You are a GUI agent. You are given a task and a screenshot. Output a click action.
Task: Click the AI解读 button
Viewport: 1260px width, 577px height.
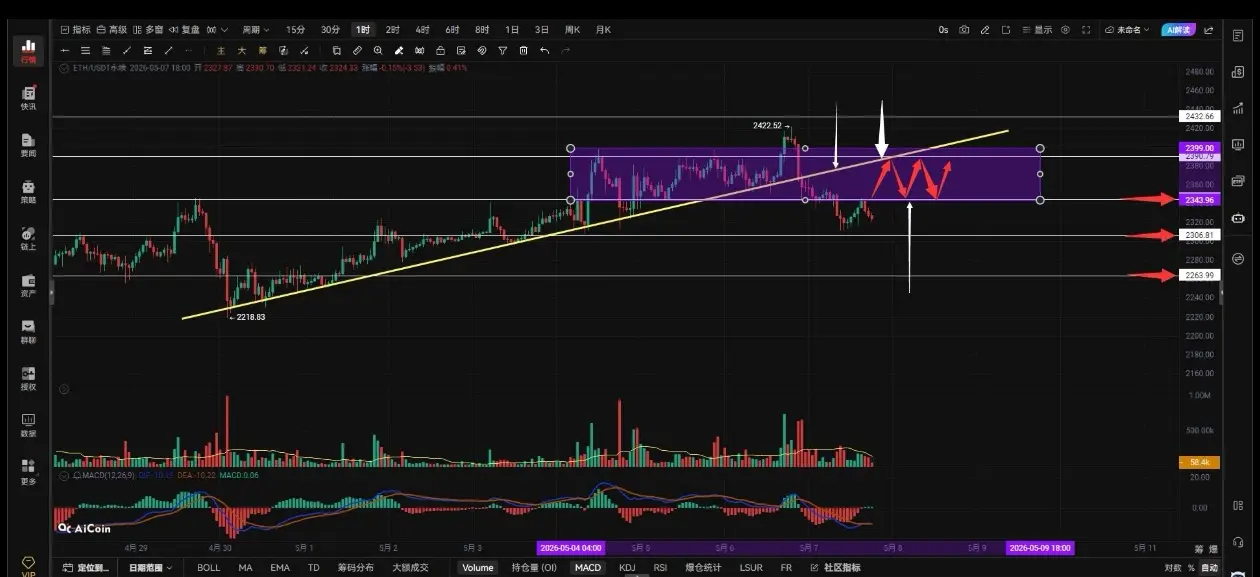pos(1178,30)
